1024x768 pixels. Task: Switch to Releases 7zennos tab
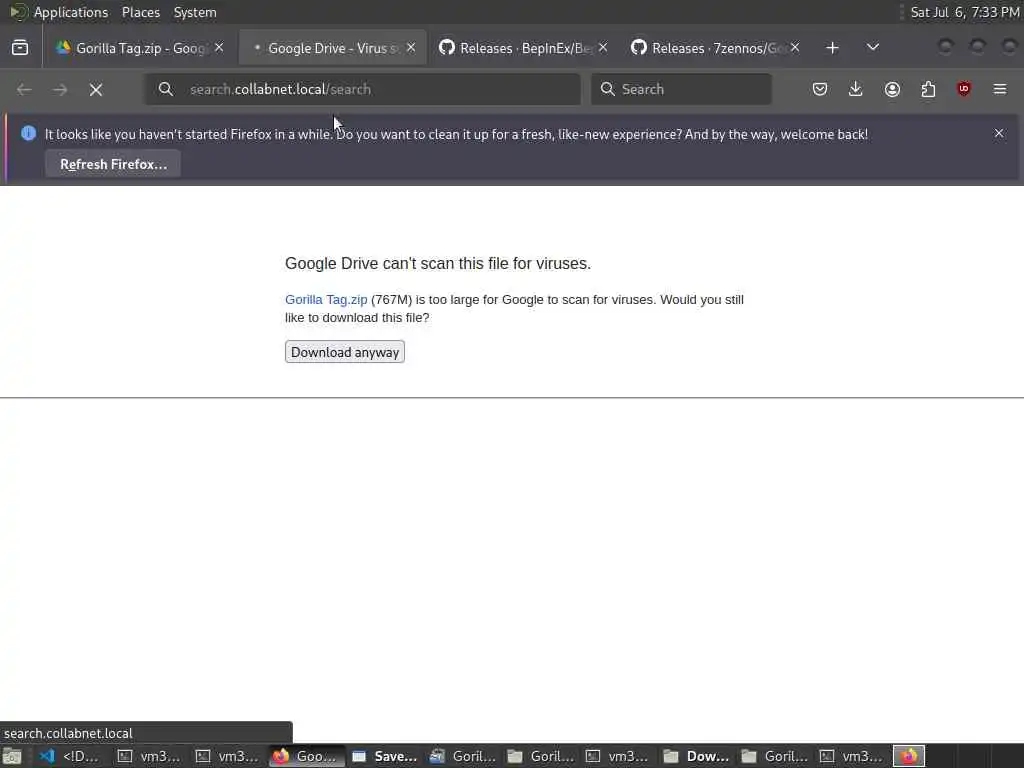pyautogui.click(x=716, y=48)
